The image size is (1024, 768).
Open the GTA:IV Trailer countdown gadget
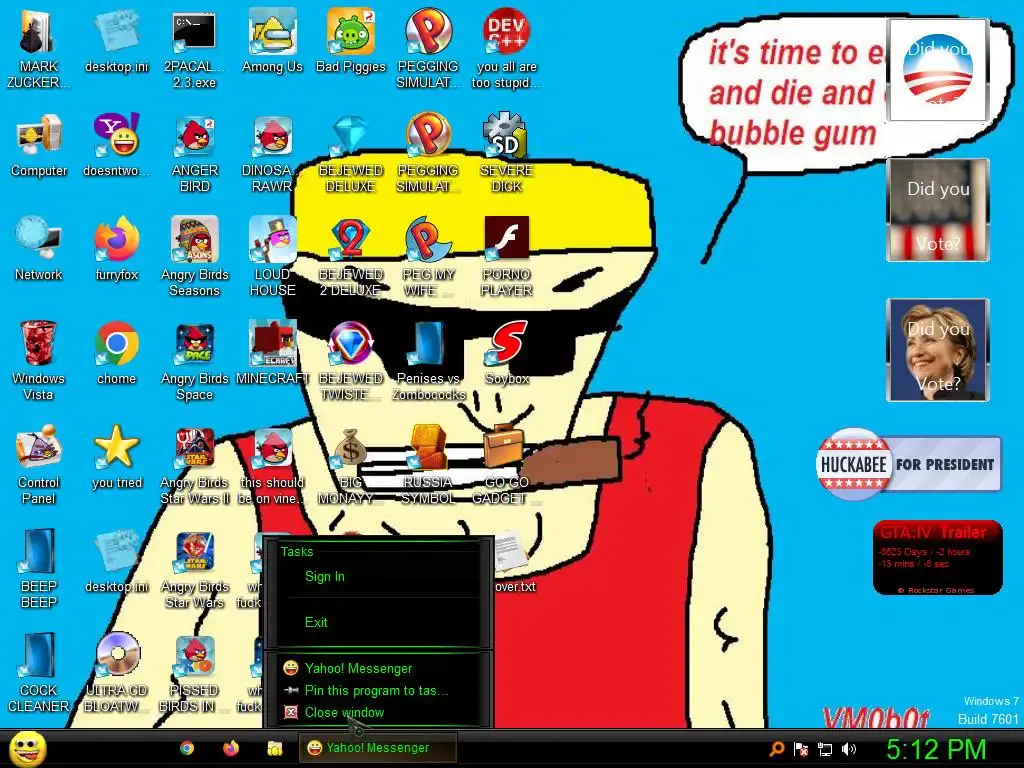tap(938, 557)
